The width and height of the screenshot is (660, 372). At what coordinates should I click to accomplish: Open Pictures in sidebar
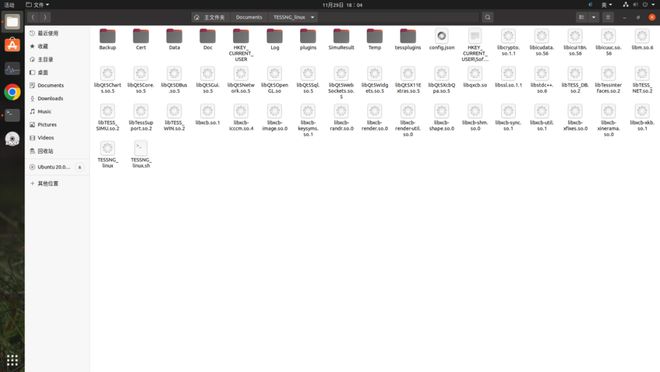(x=58, y=125)
